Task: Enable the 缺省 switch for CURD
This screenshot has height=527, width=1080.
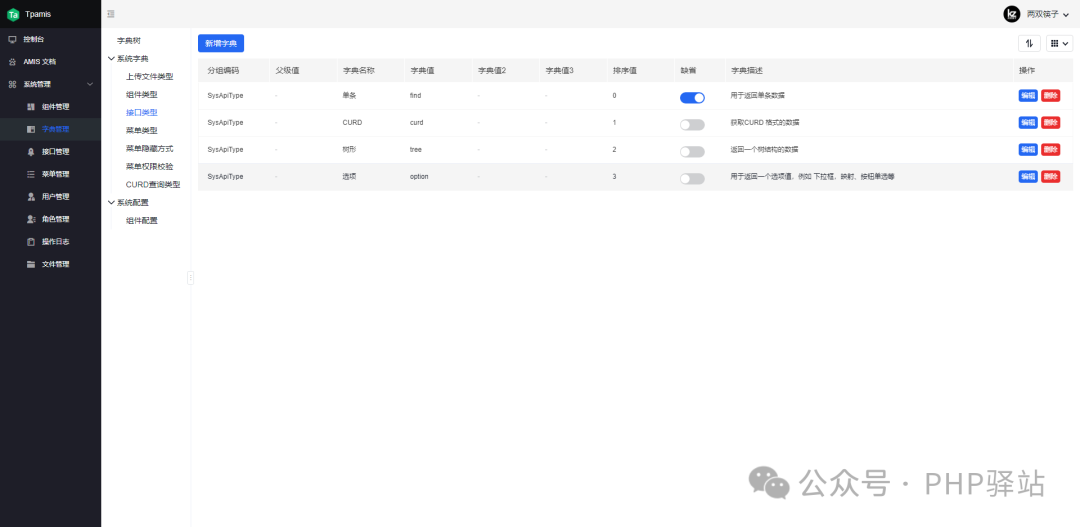Action: (x=692, y=125)
